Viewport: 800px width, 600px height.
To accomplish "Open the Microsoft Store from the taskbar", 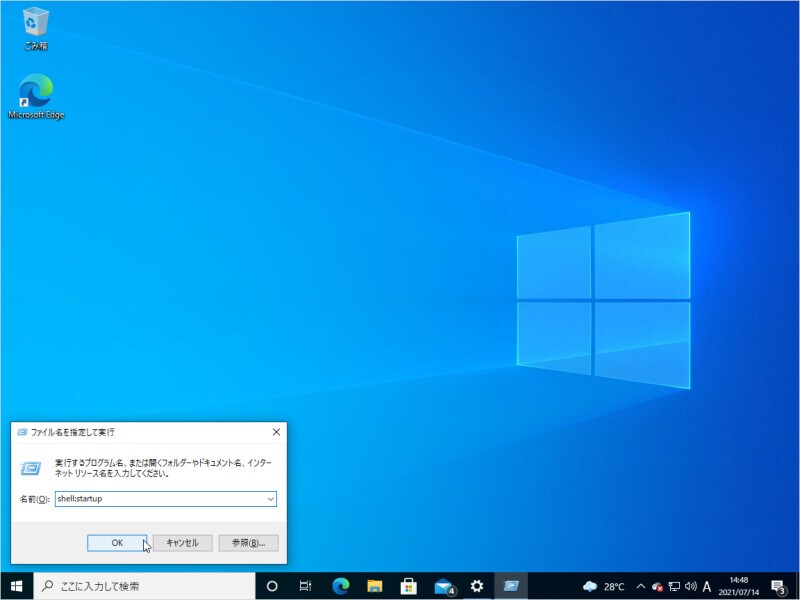I will (x=408, y=586).
